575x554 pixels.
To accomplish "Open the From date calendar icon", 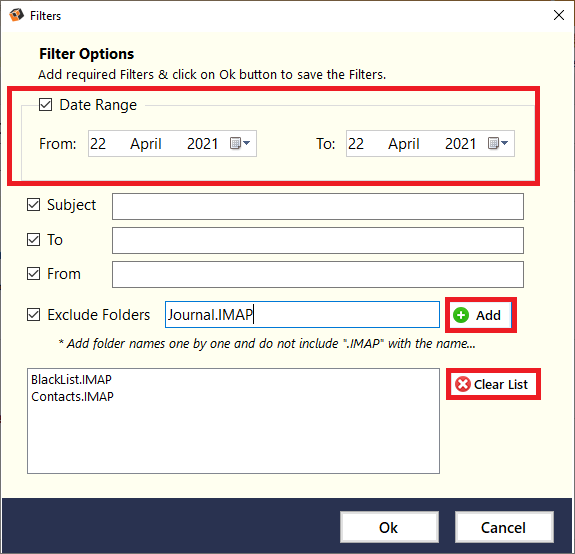I will click(x=235, y=143).
